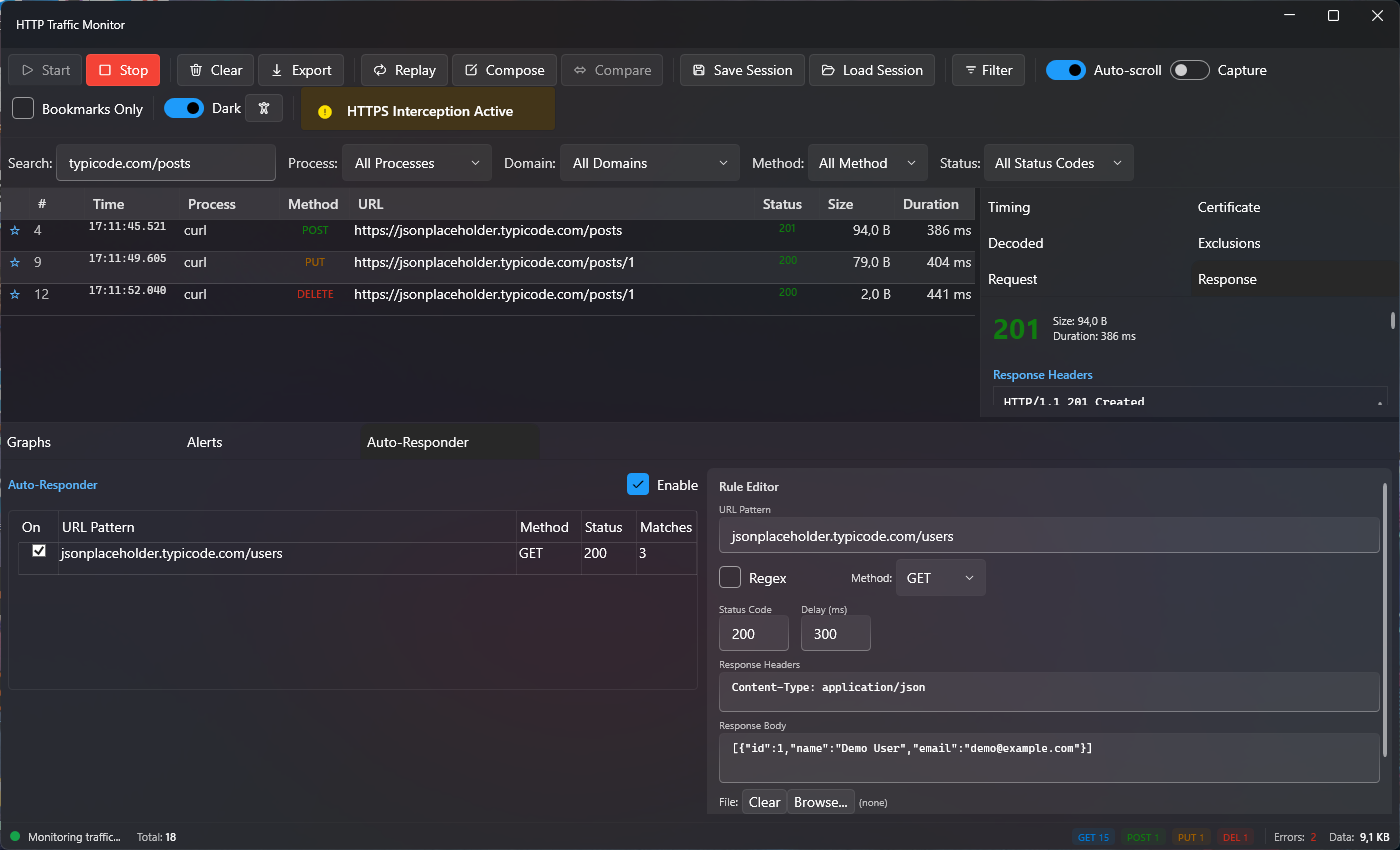The width and height of the screenshot is (1400, 850).
Task: Turn on the Capture switch
Action: (1190, 70)
